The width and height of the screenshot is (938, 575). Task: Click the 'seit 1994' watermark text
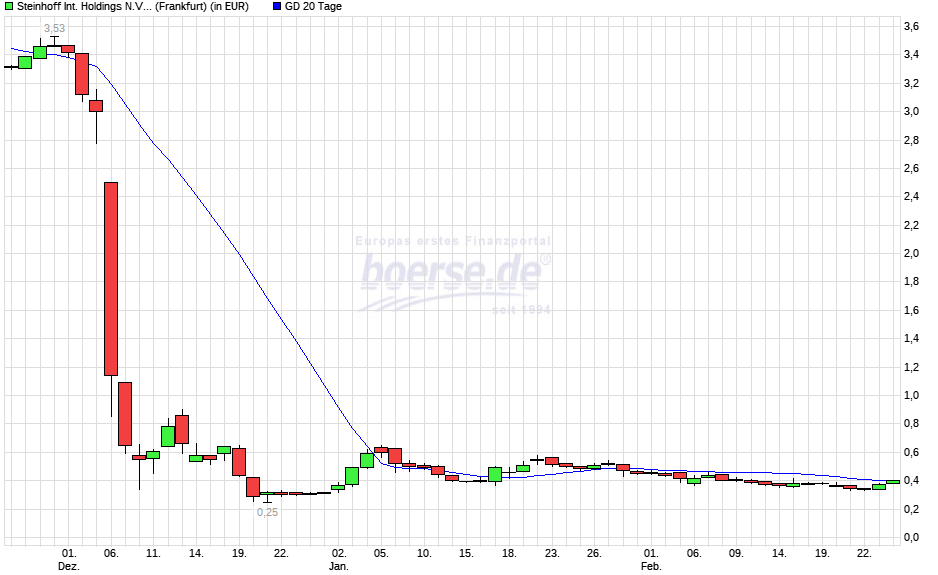point(520,309)
